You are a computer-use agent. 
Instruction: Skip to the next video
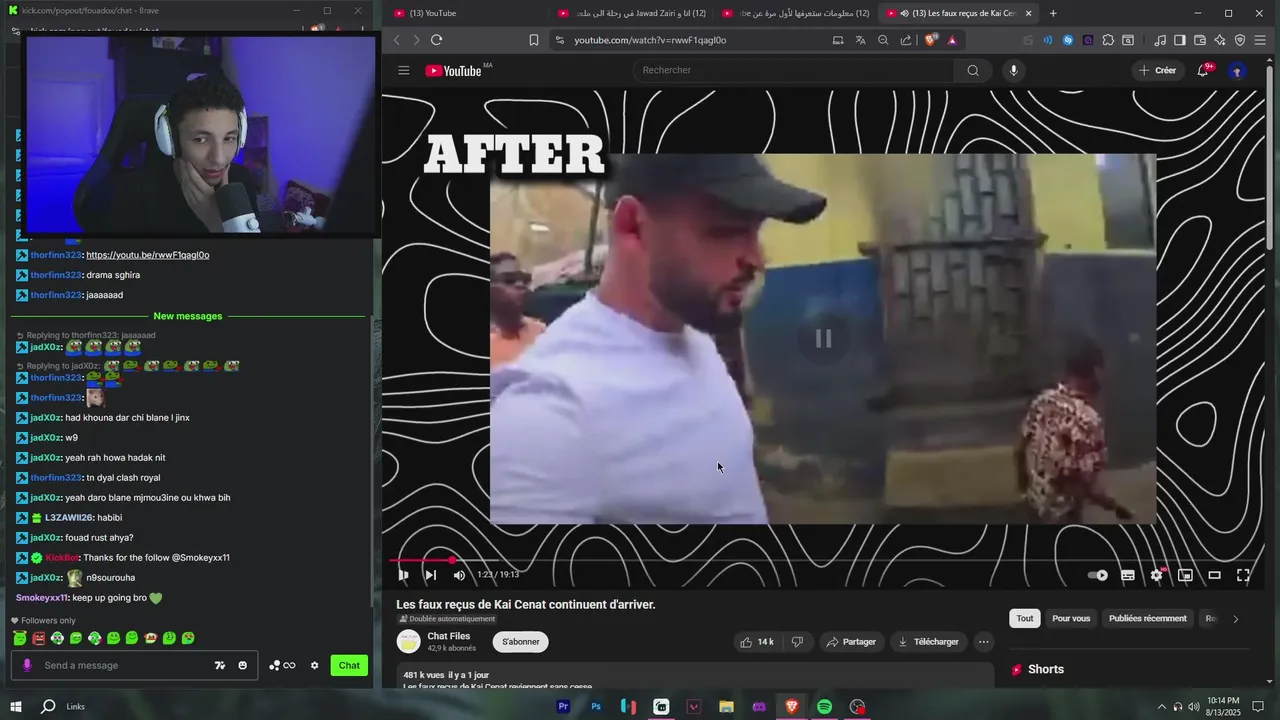click(430, 575)
